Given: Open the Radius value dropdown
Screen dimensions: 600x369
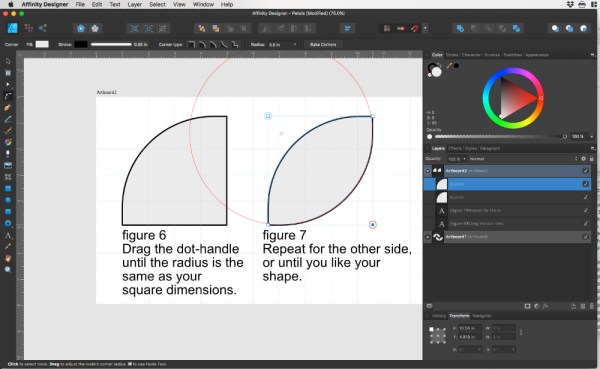Looking at the screenshot, I should [295, 44].
